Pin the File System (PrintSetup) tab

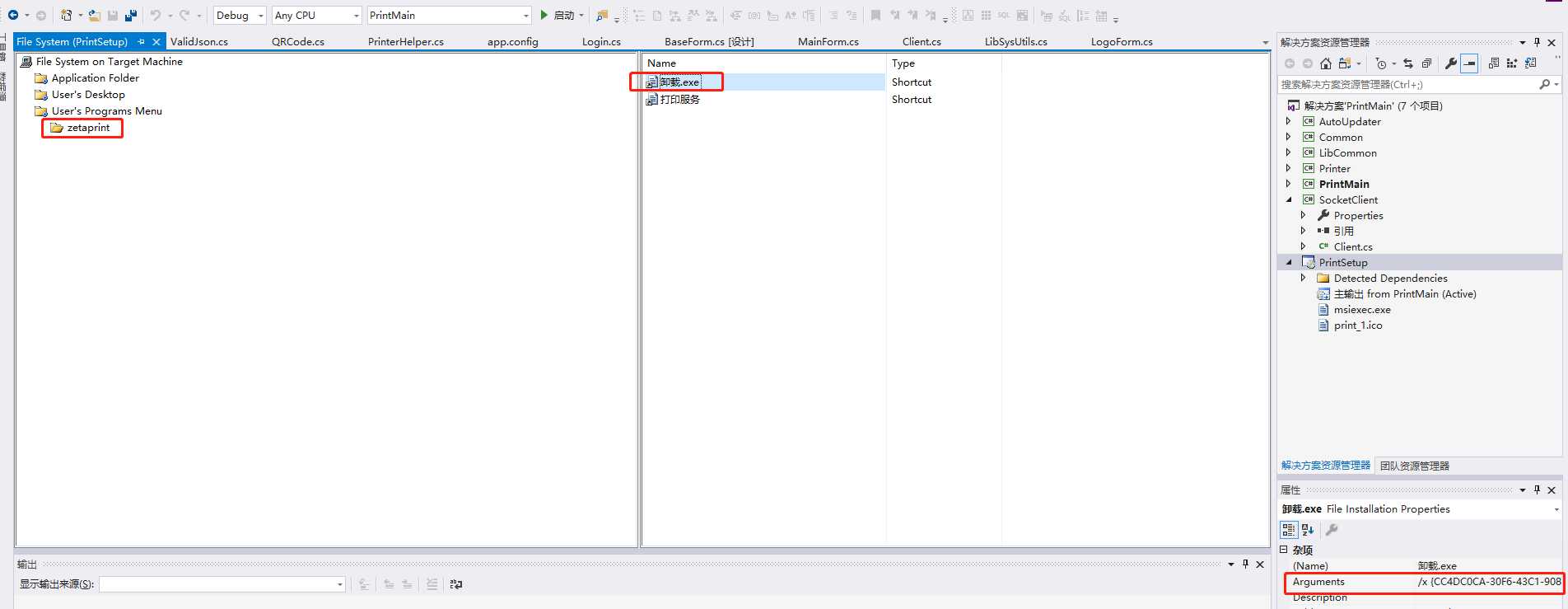click(141, 41)
